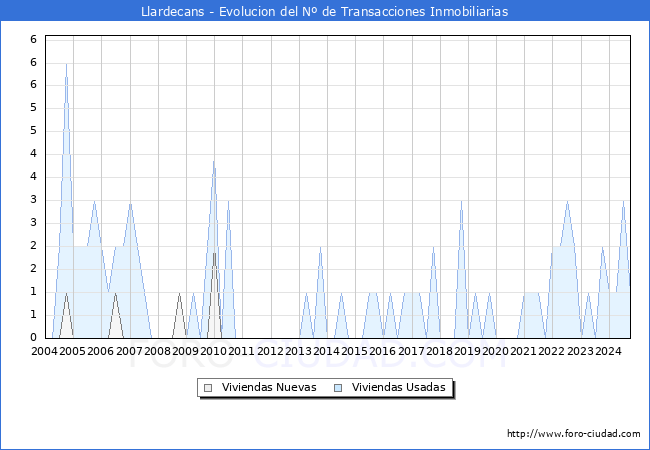Click the 2005 x-axis label

[72, 351]
